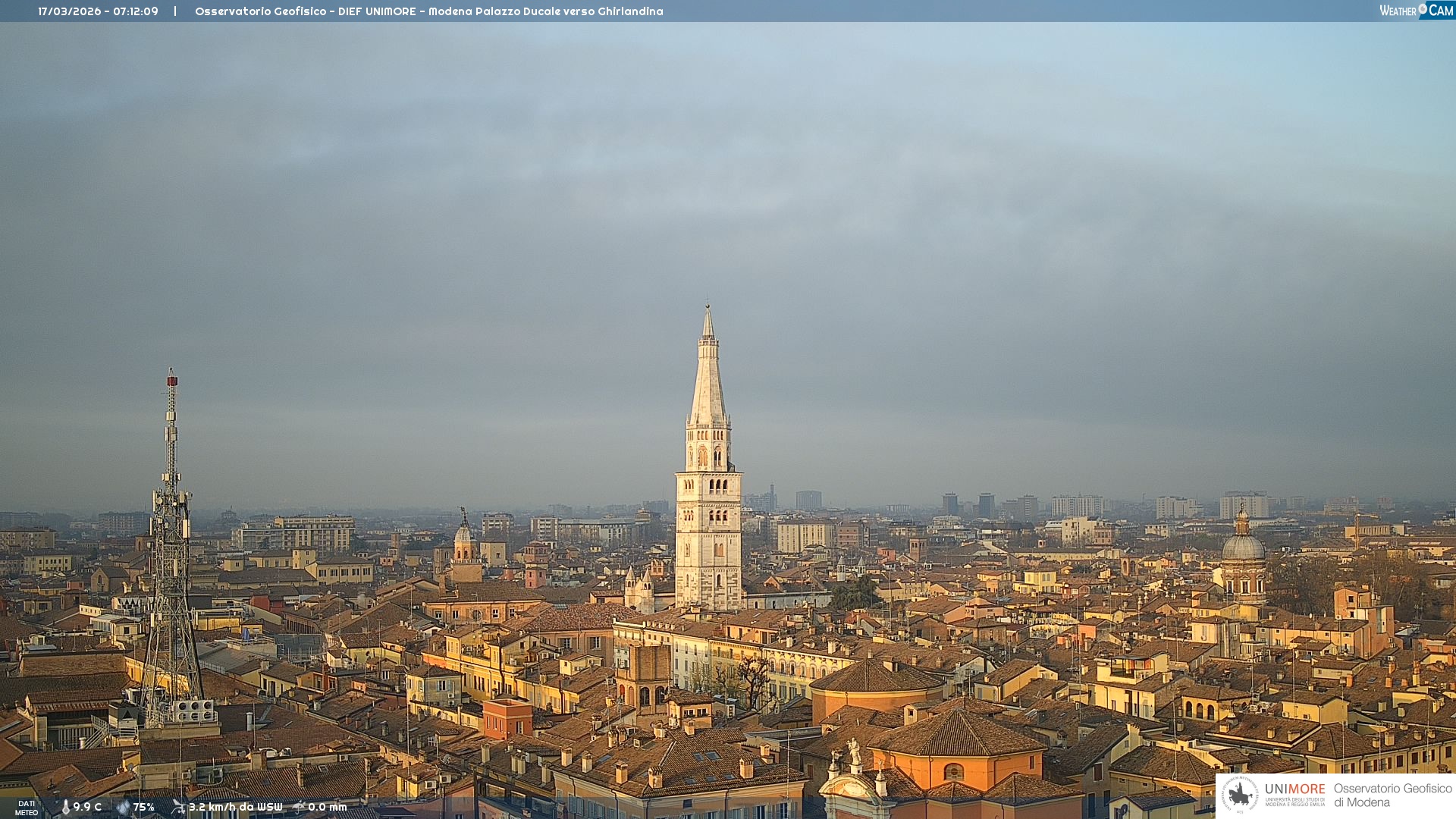Click the Modena Palazzo Ducale verso Ghirlandina title
The image size is (1456, 819).
tap(545, 11)
